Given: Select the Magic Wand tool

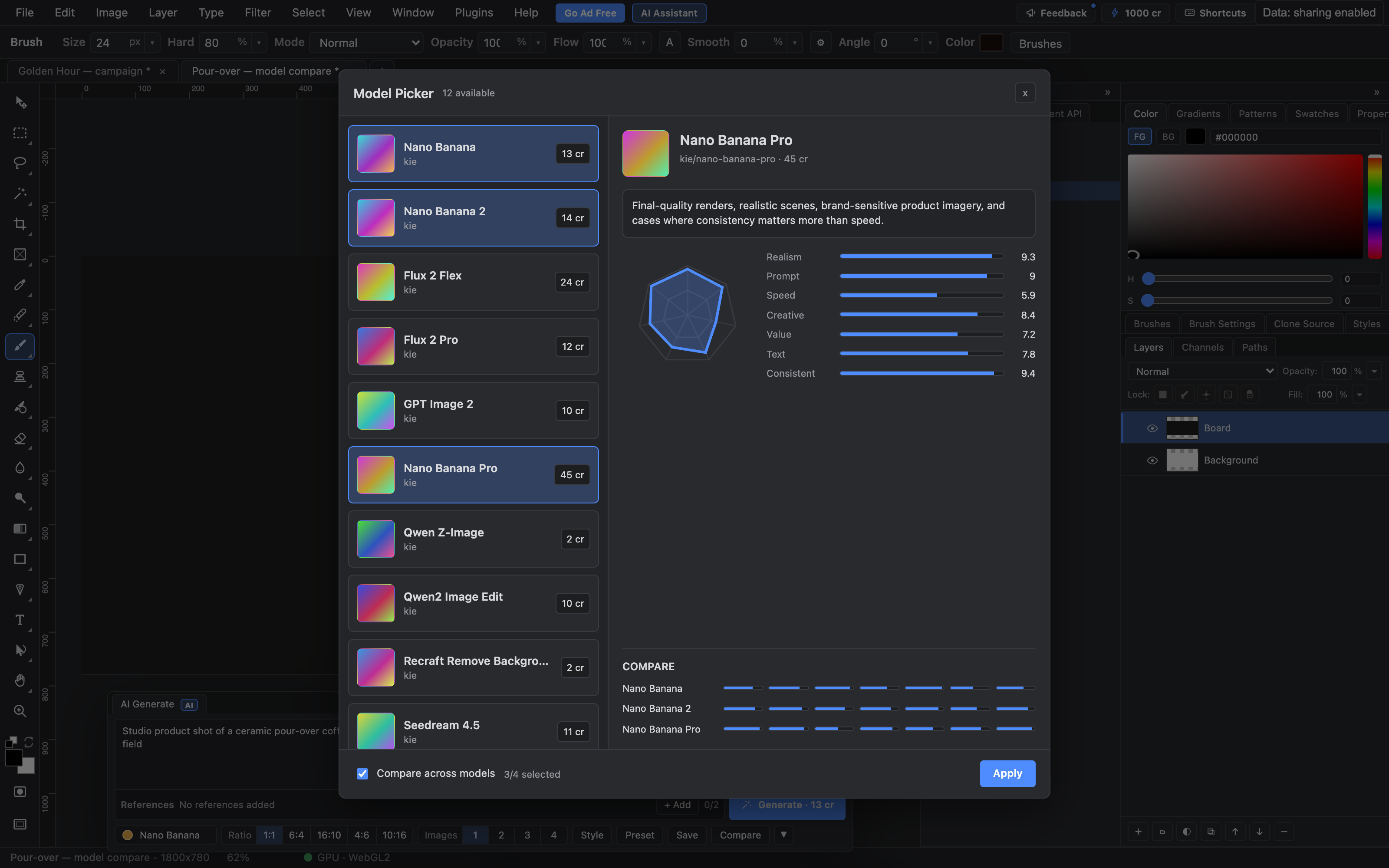Looking at the screenshot, I should tap(20, 194).
